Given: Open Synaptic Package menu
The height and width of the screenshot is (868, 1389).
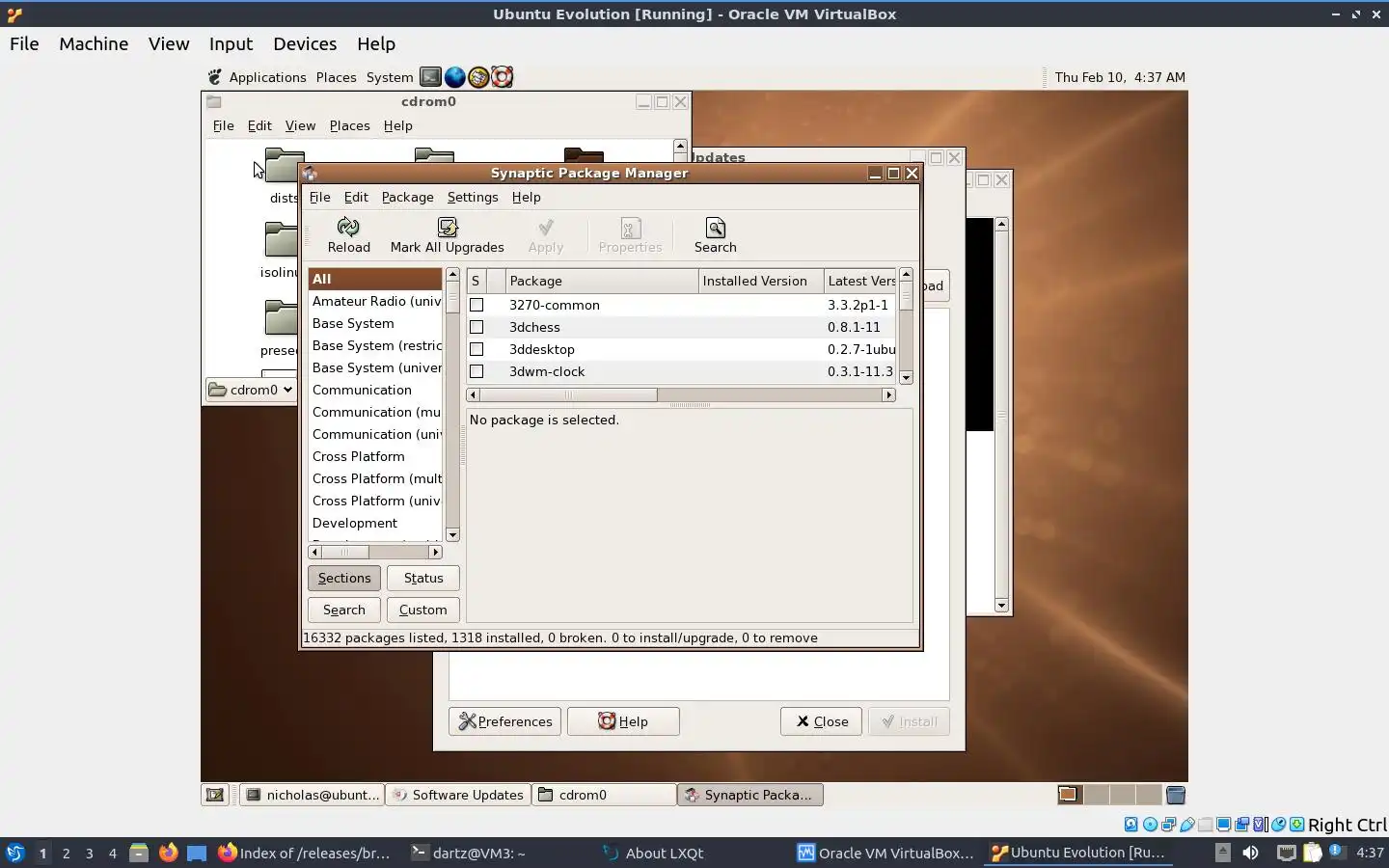Looking at the screenshot, I should click(x=407, y=197).
